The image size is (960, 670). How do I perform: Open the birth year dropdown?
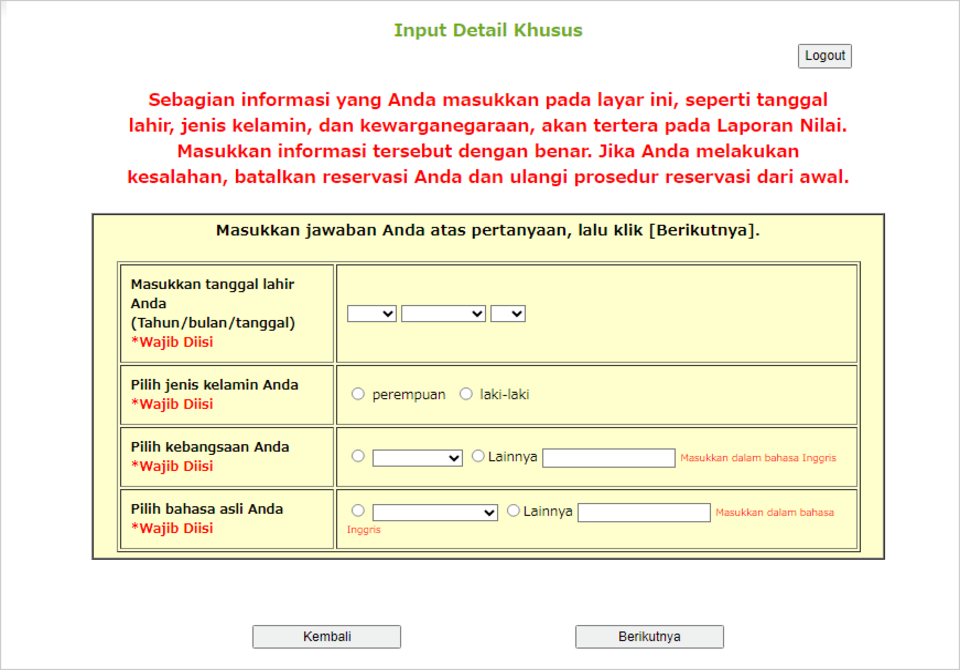tap(370, 313)
